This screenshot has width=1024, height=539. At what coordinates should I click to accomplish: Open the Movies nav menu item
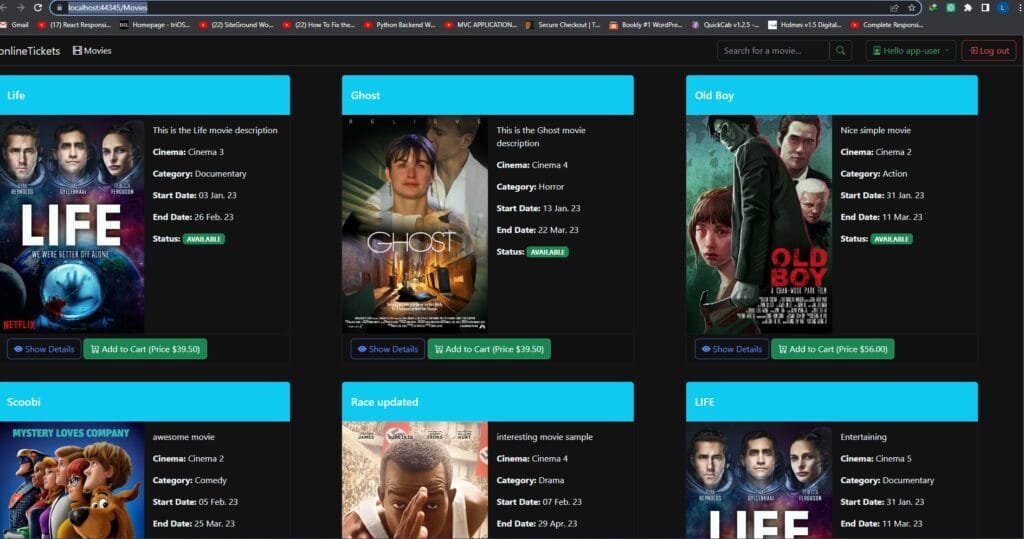pyautogui.click(x=92, y=51)
